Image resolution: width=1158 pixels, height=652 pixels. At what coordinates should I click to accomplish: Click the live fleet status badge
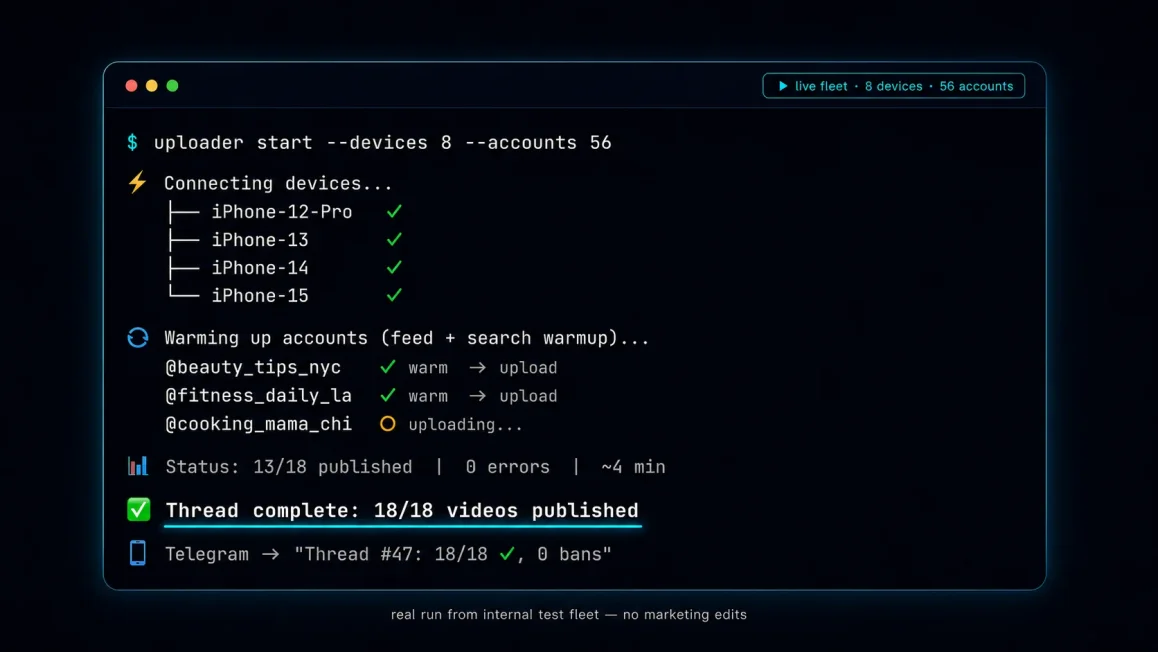[894, 86]
